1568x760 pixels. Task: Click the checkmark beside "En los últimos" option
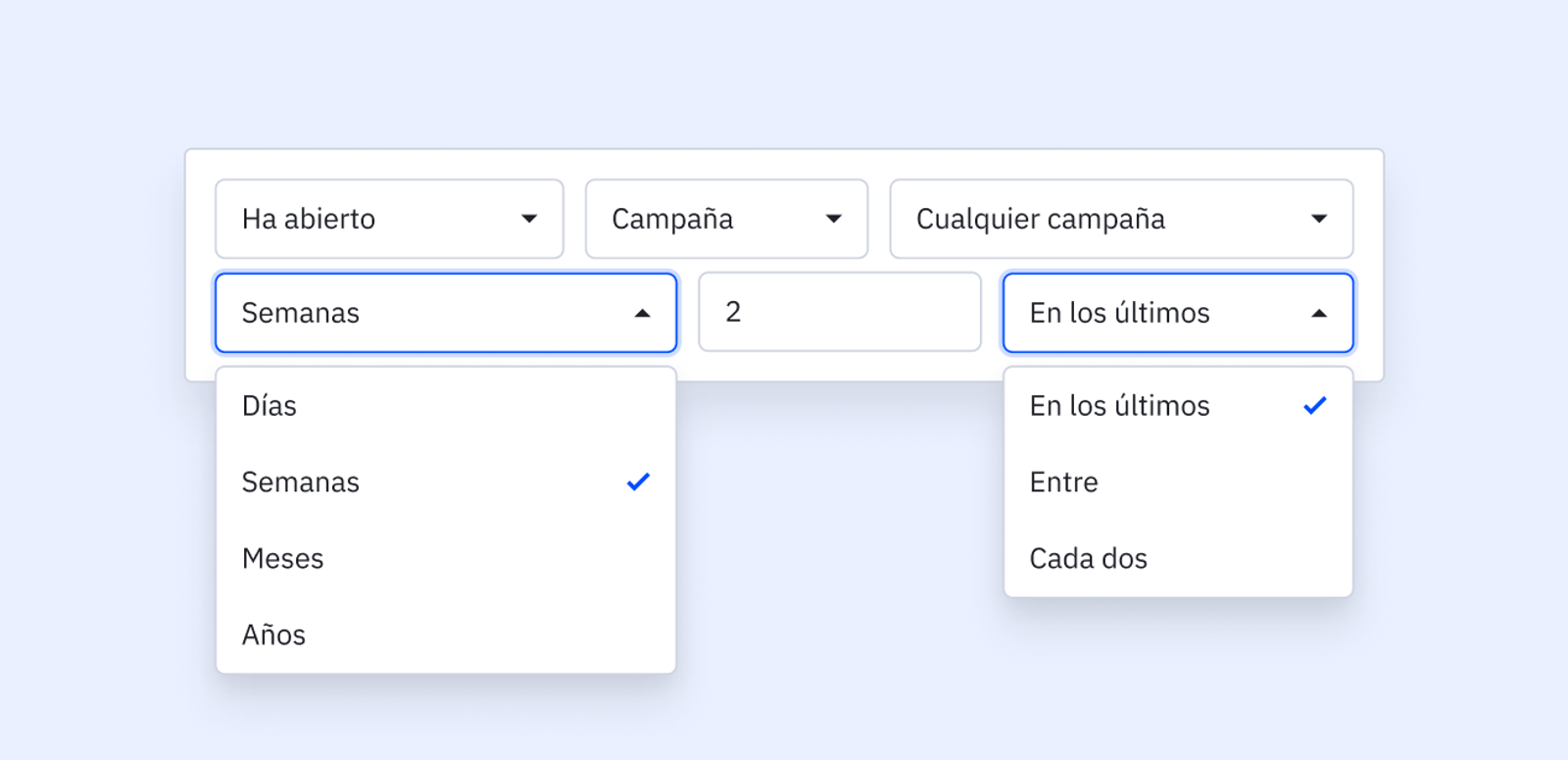1315,405
